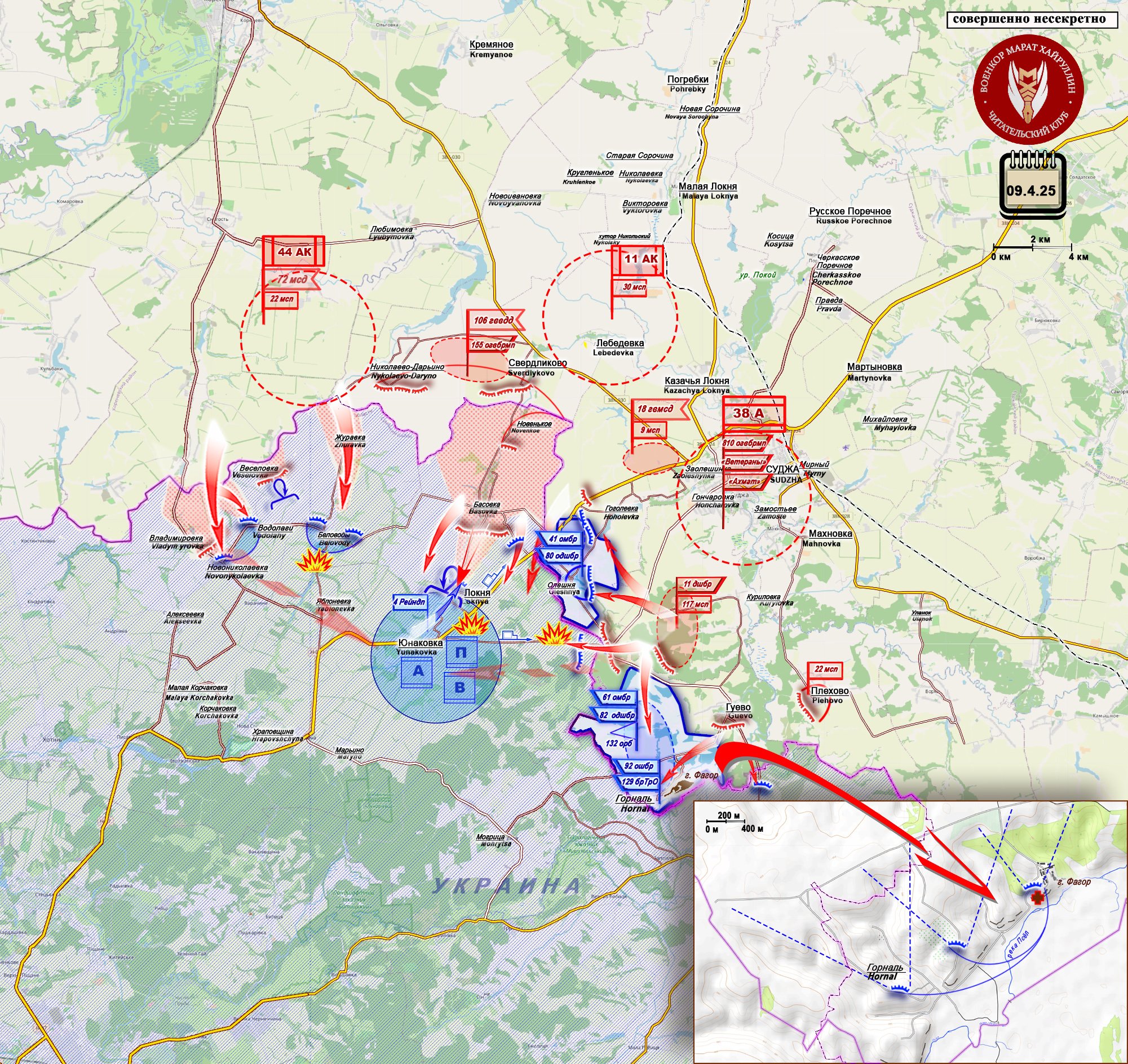Click the 4 Рейндп blue unit flag
1128x1064 pixels.
coord(411,602)
